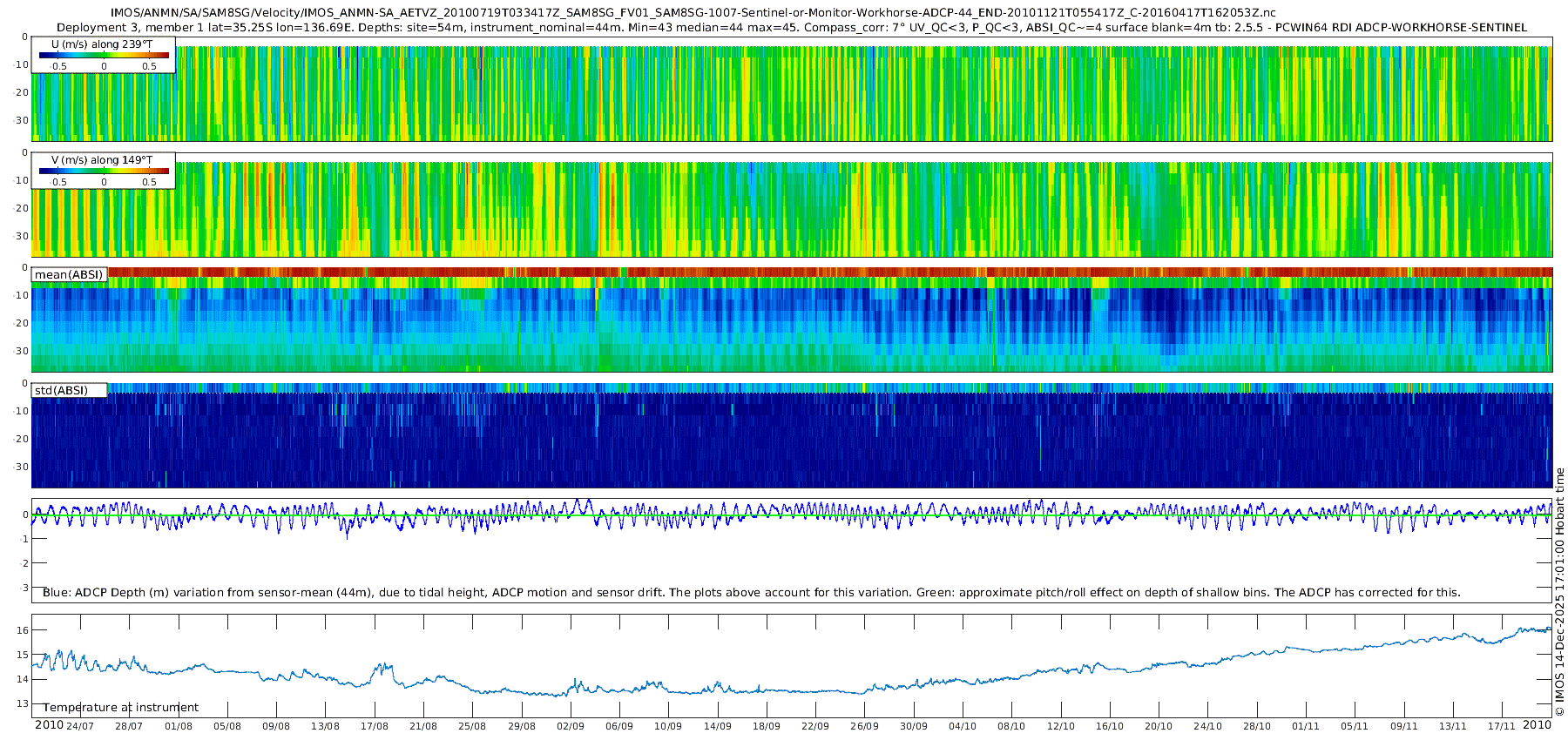
Task: Click the Deployment 3 subtitle line
Action: 791,28
